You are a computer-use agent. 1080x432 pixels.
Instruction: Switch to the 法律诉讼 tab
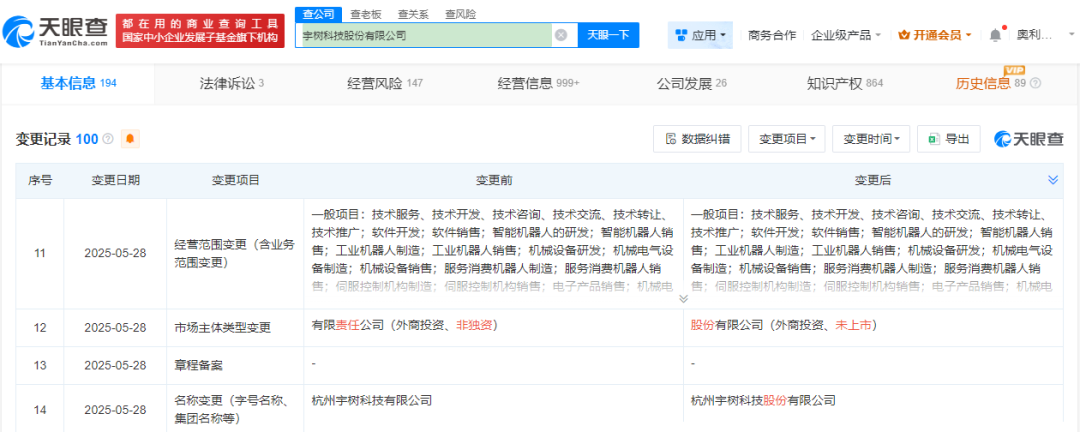[231, 83]
